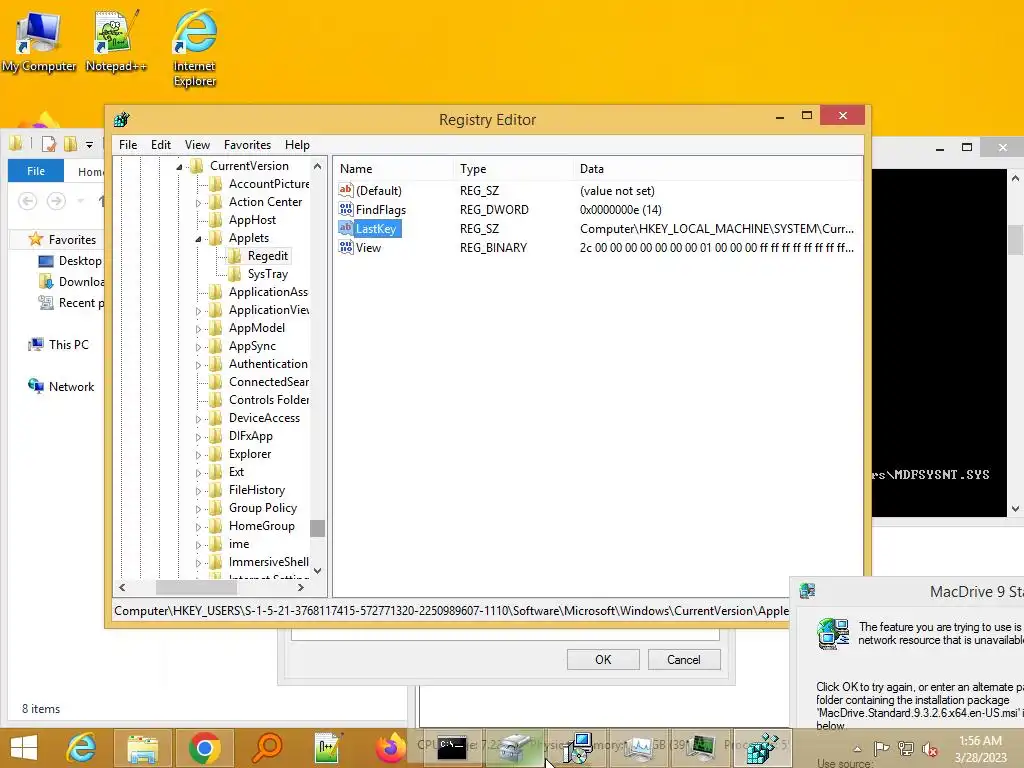Viewport: 1024px width, 768px height.
Task: Click the Forward button in Explorer window
Action: [x=56, y=201]
